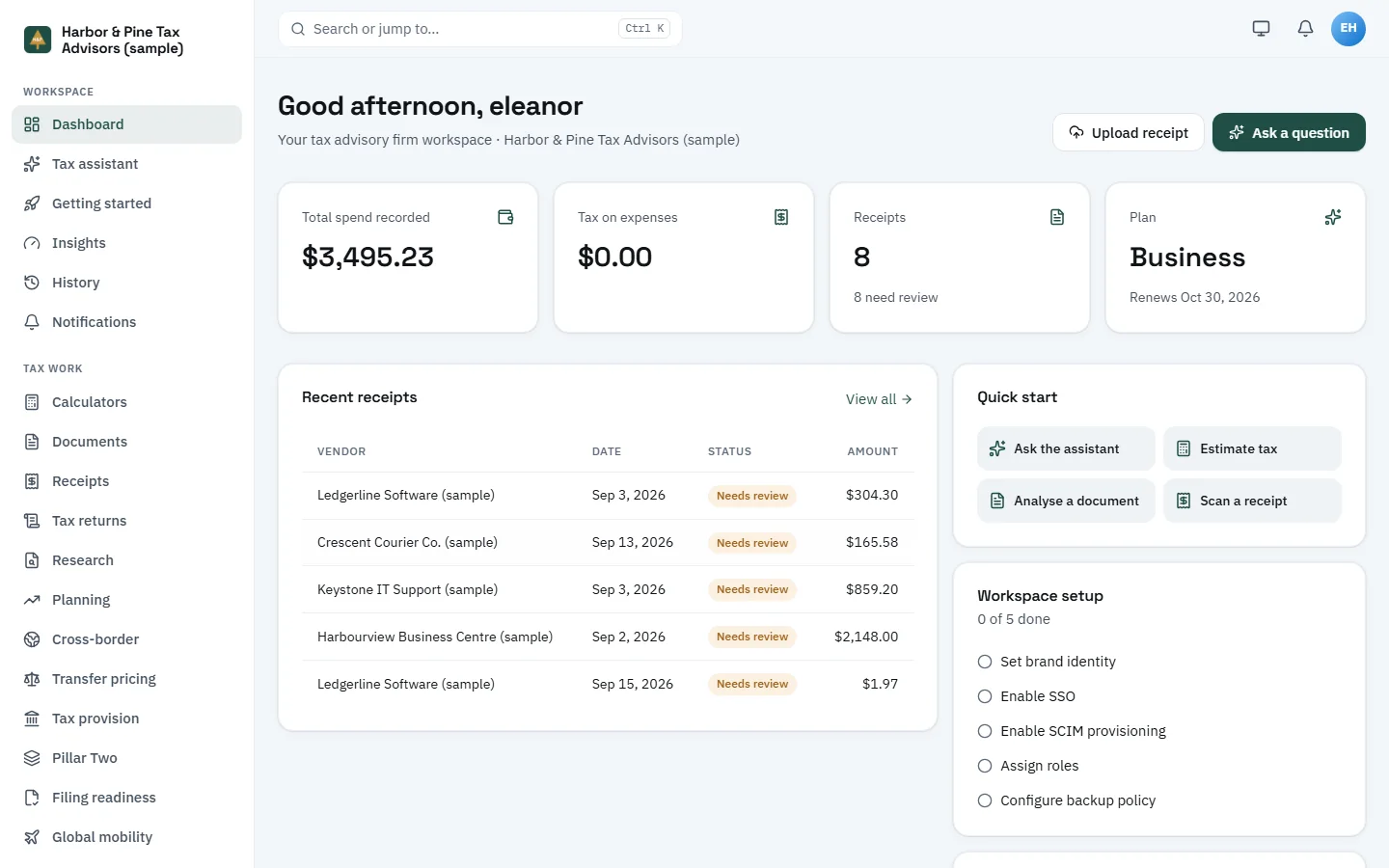
Task: Open the EH user avatar menu
Action: coord(1348,29)
